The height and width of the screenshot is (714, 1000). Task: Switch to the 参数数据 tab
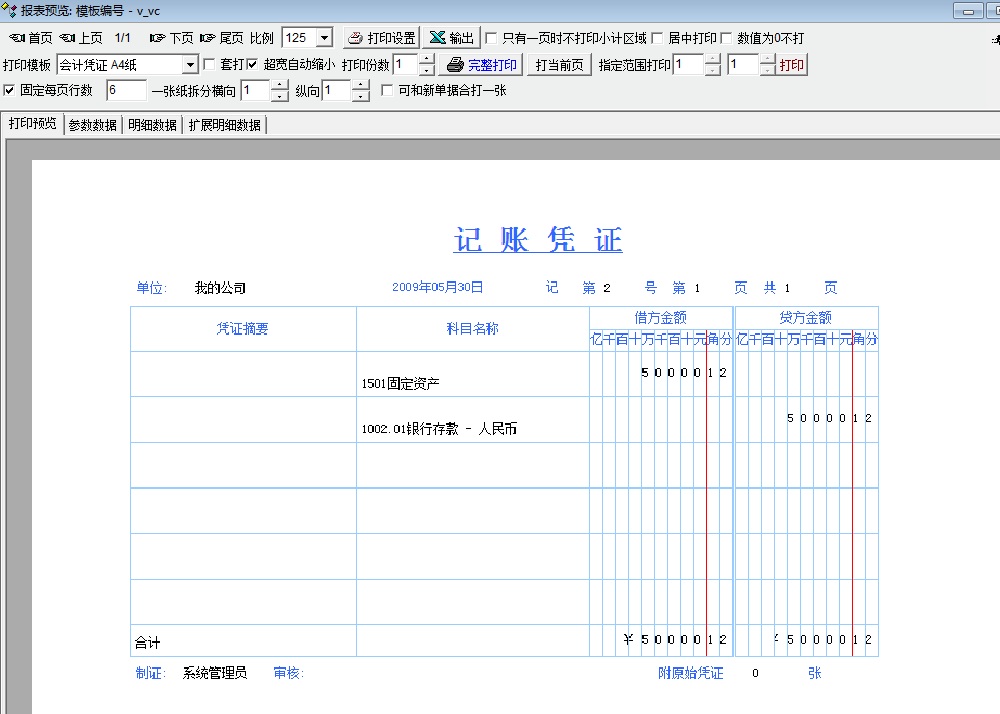point(93,125)
